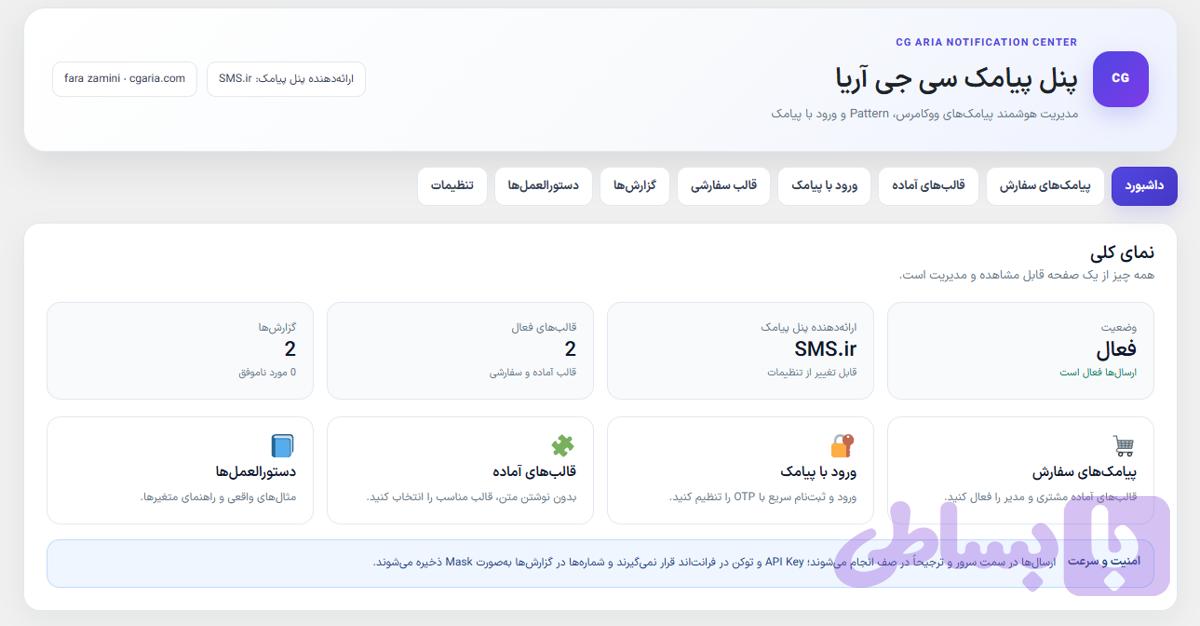Click the ارائه‌دهنده پنل پیامک SMS.ir card
This screenshot has width=1200, height=626.
[740, 351]
